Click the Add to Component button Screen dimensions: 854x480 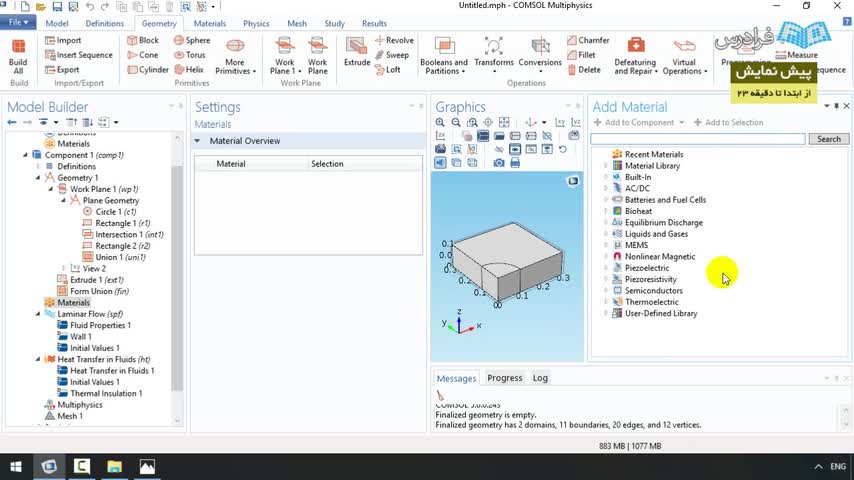tap(638, 123)
